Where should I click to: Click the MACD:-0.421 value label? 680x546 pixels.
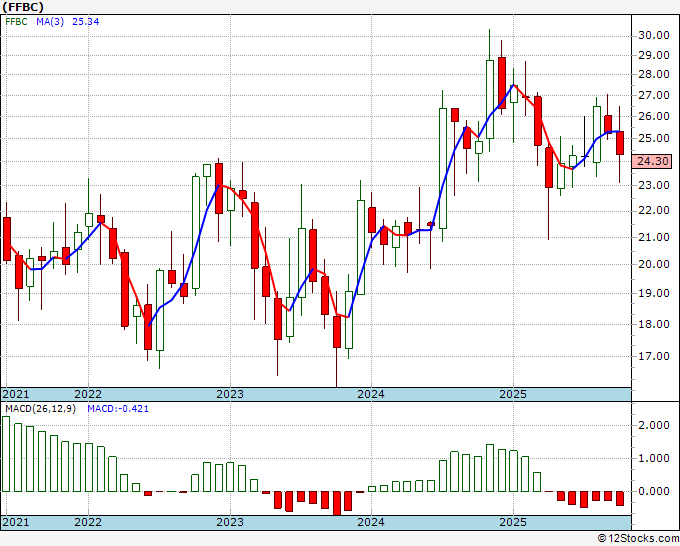[x=118, y=409]
